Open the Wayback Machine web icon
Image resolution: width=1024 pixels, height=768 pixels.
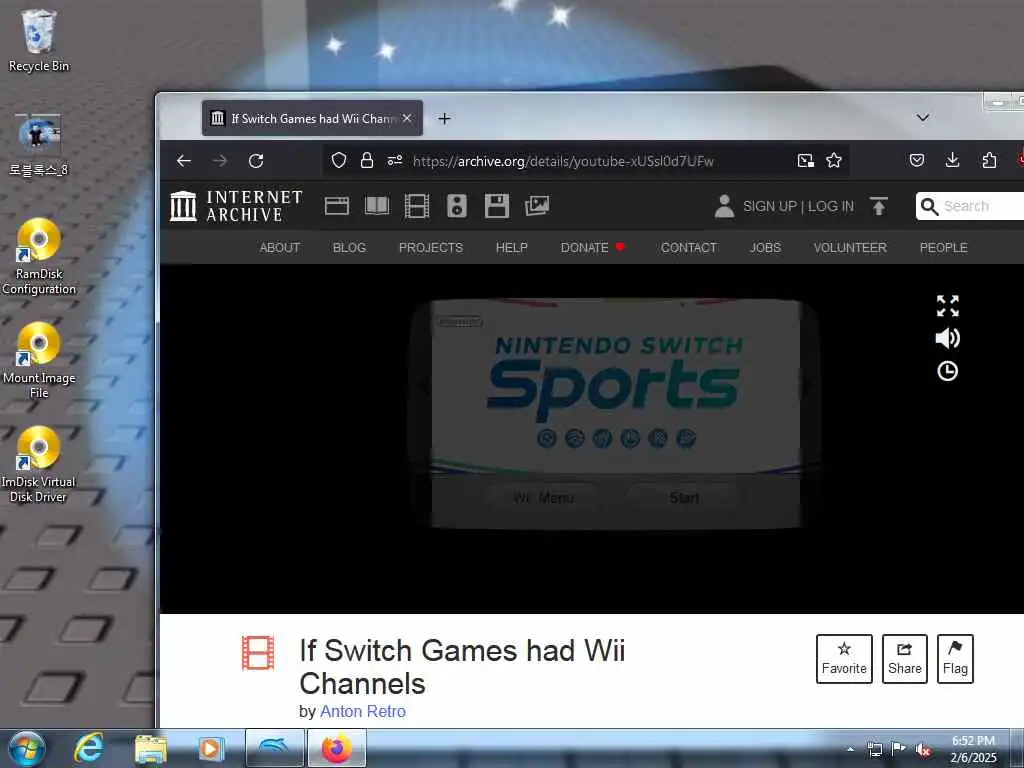pos(336,206)
